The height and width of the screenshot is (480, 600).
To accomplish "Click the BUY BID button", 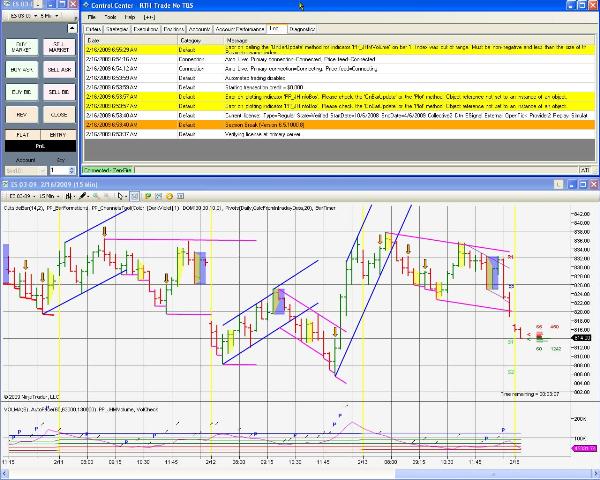I will [22, 92].
